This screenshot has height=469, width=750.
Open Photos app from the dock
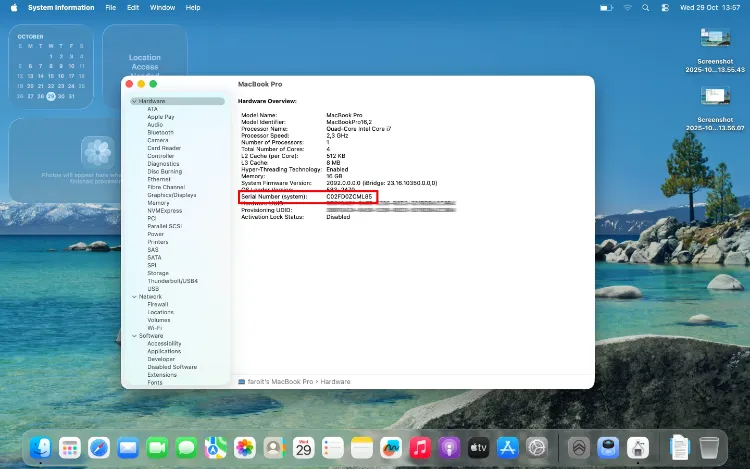coord(245,447)
